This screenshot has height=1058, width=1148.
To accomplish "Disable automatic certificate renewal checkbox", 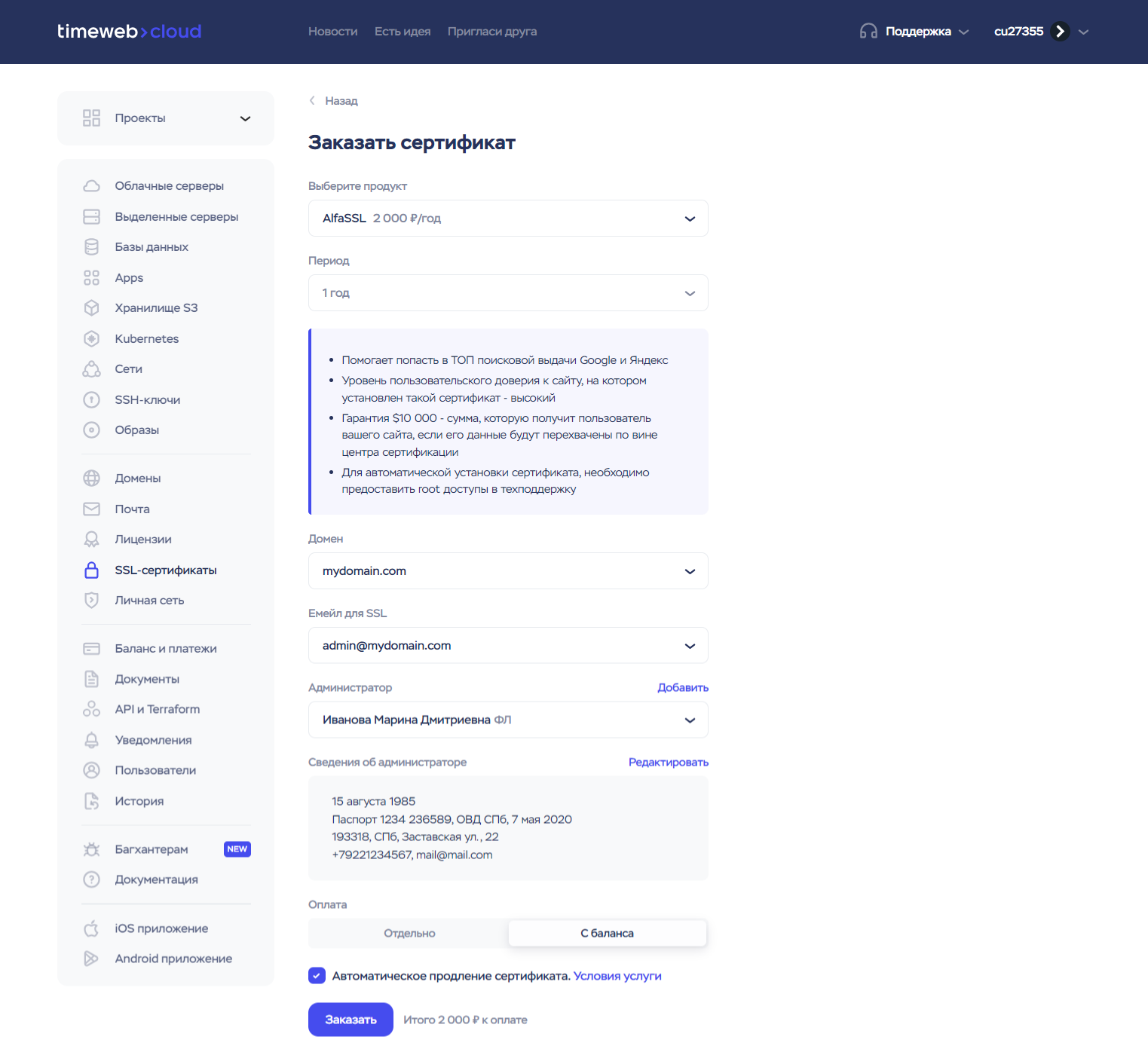I will pyautogui.click(x=317, y=976).
